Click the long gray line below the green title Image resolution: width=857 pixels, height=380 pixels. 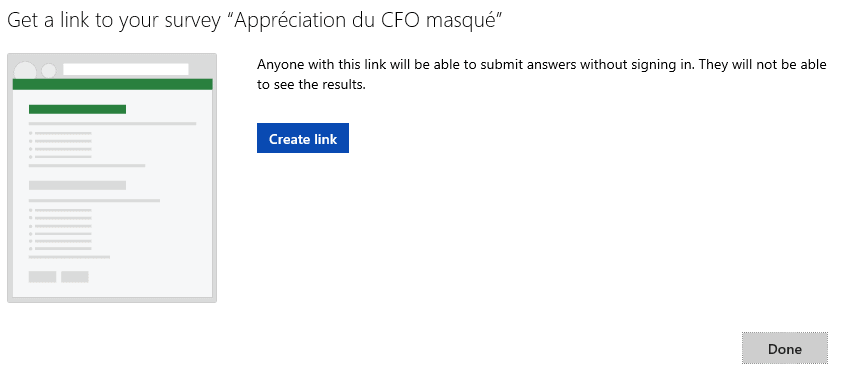click(113, 124)
